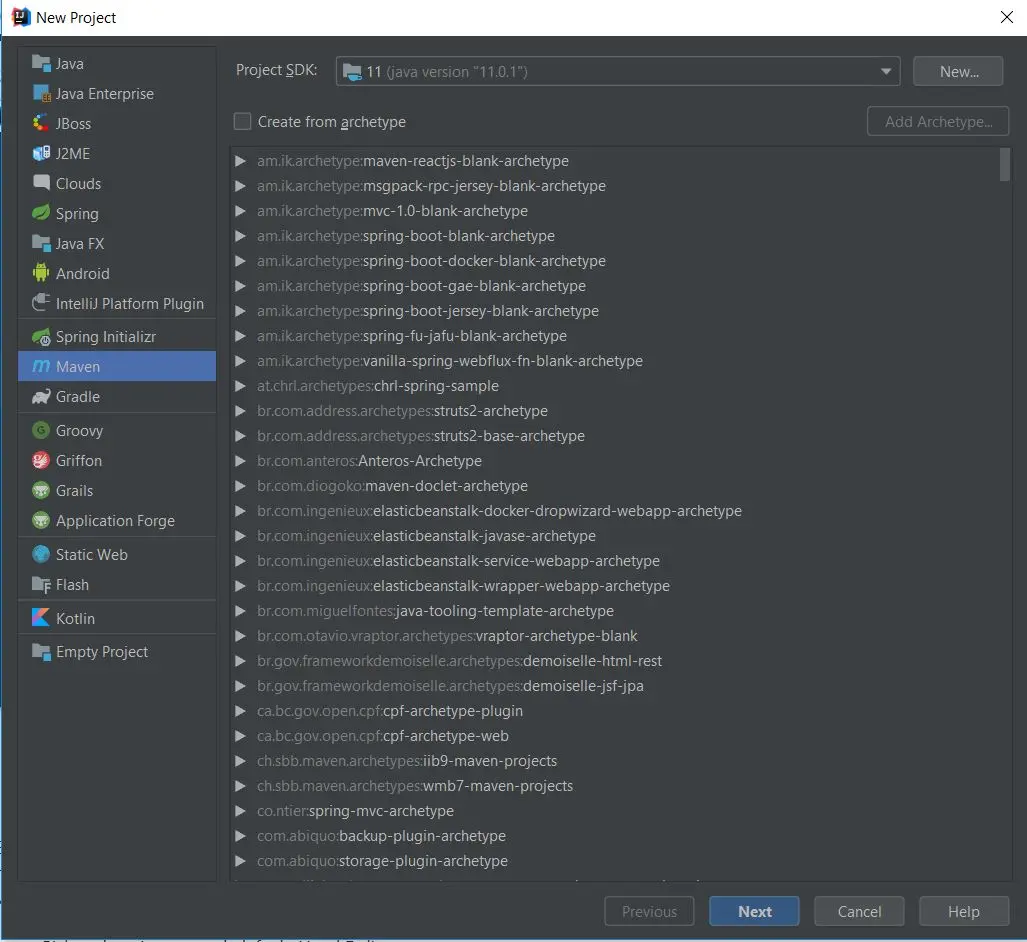
Task: Open the Project SDK dropdown arrow
Action: click(886, 71)
